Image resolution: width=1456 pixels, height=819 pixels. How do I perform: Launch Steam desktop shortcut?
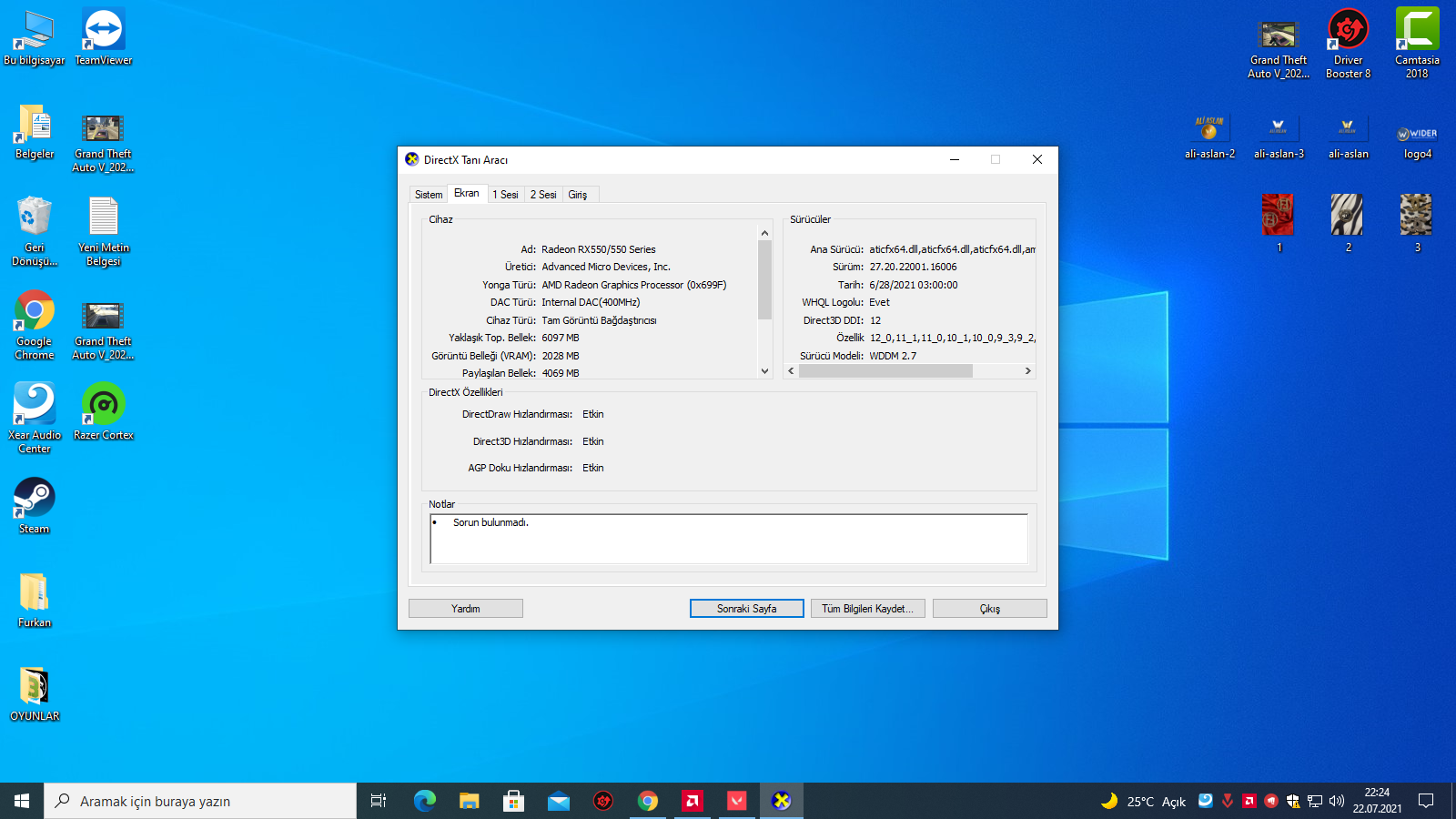[34, 505]
